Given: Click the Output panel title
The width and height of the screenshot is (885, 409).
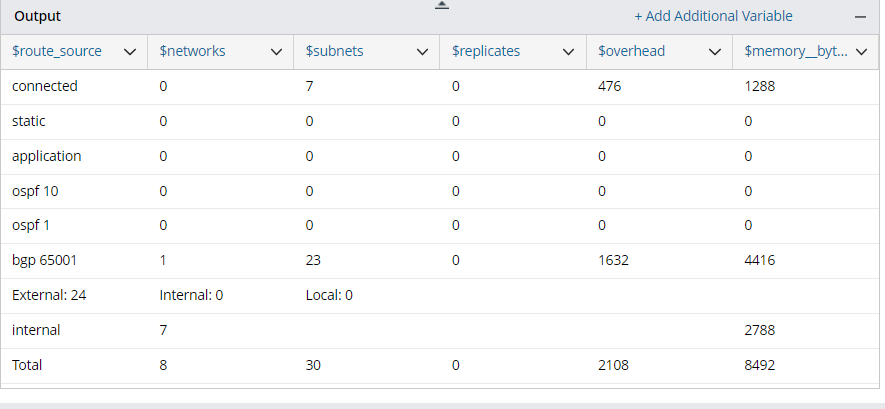Looking at the screenshot, I should (x=38, y=17).
